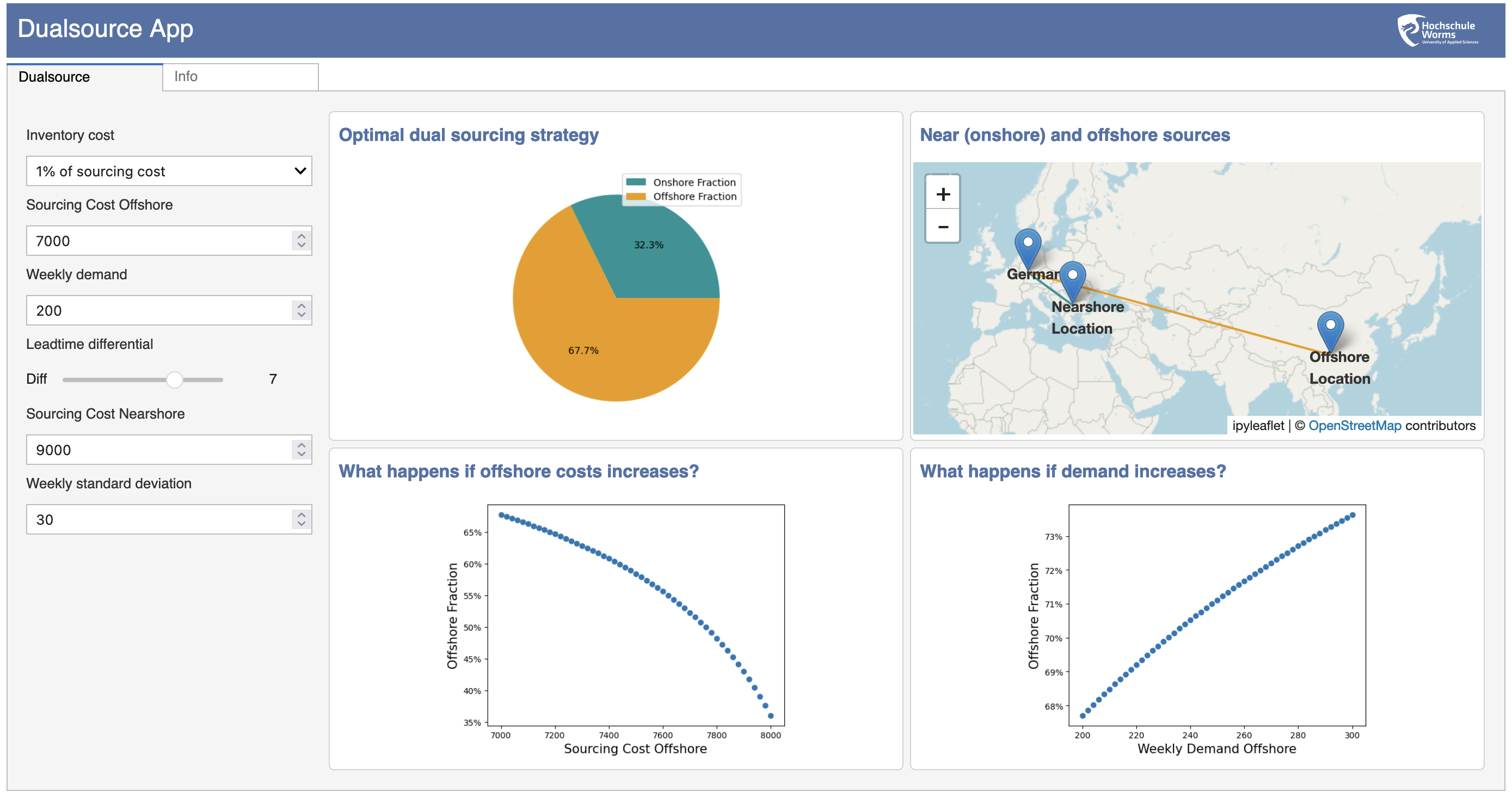Decrease Weekly standard deviation with down arrow
Viewport: 1512px width, 798px height.
click(x=301, y=524)
